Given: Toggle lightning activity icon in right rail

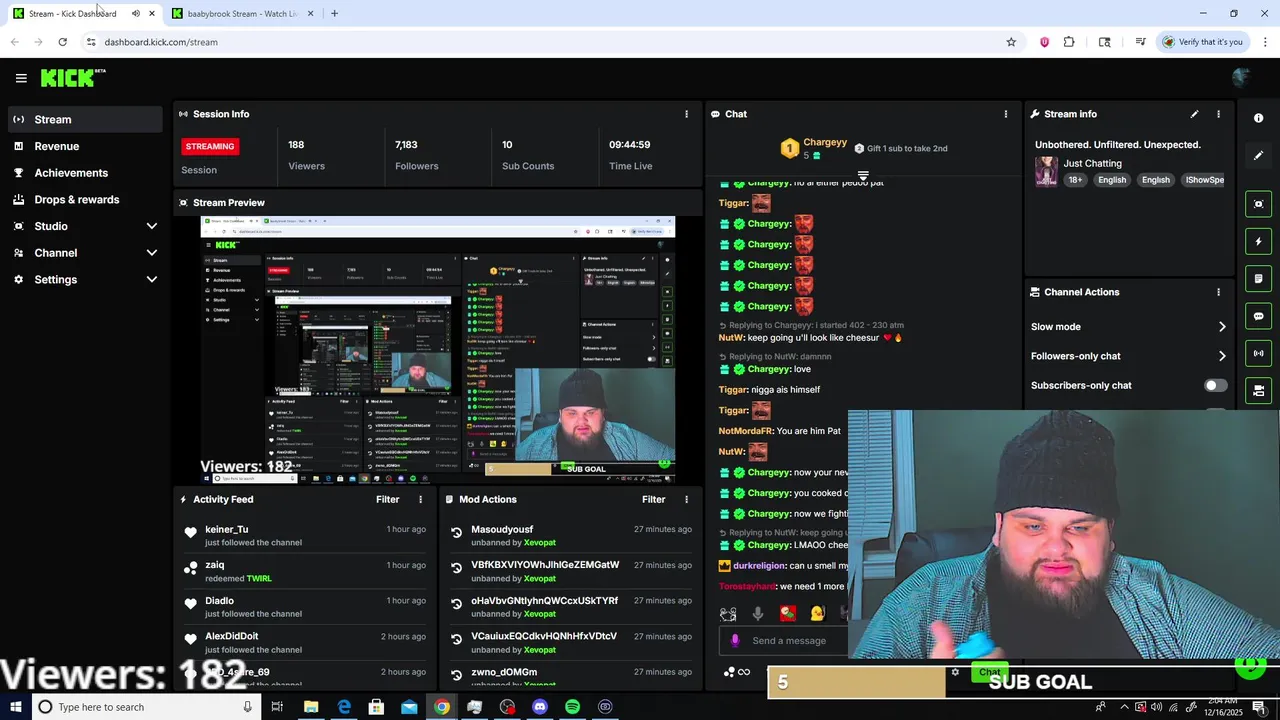Looking at the screenshot, I should coord(1259,241).
